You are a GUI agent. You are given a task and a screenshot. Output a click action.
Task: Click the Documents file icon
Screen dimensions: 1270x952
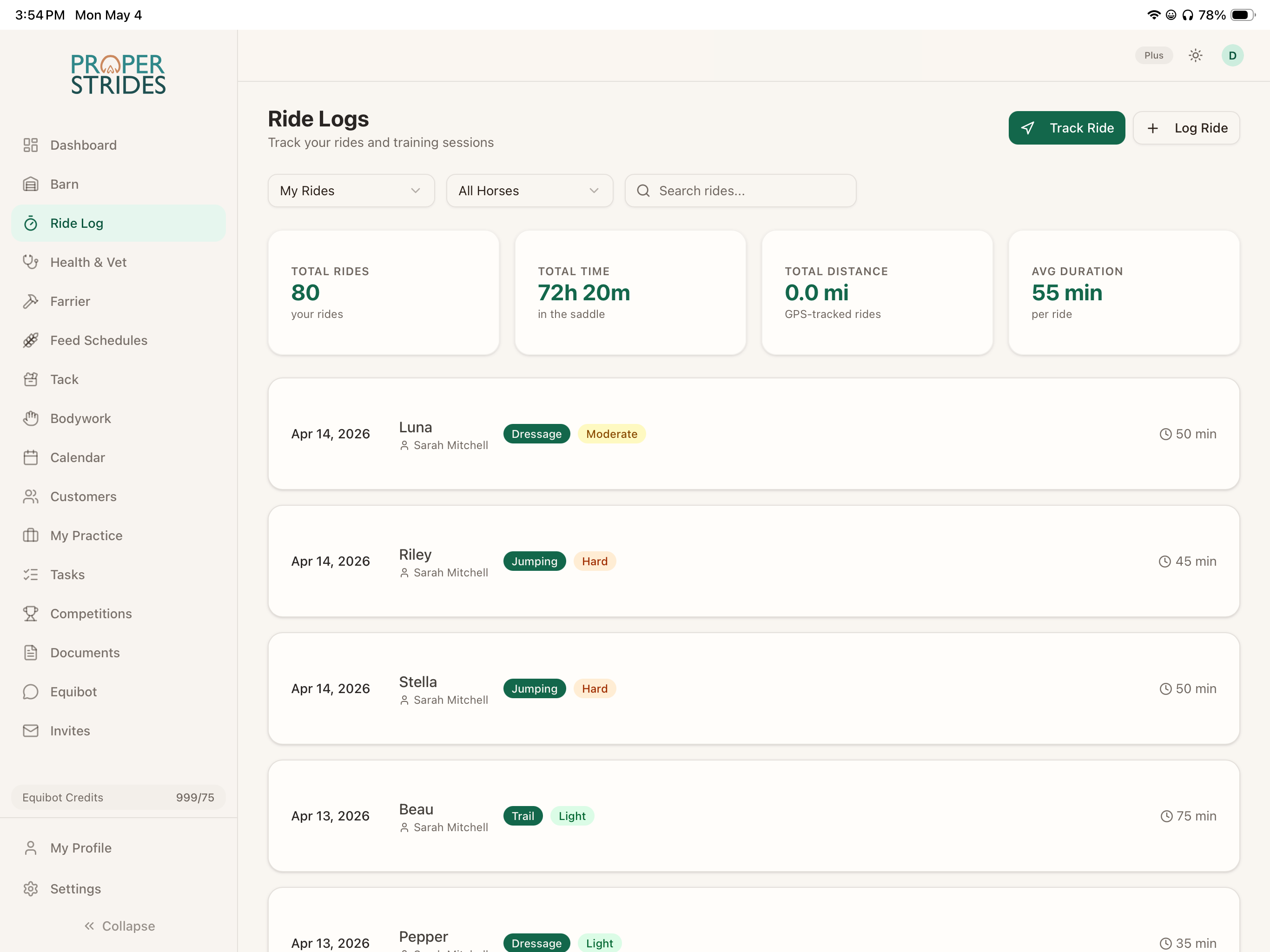30,652
